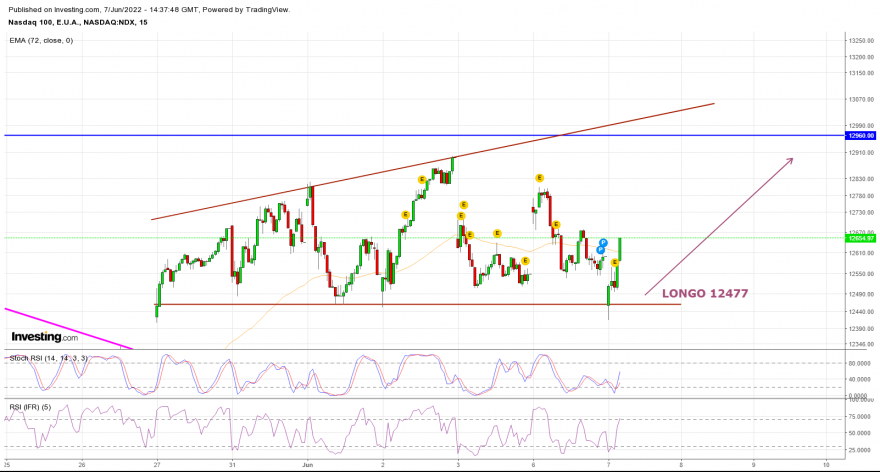Click the 13150.00 price axis label

point(861,73)
